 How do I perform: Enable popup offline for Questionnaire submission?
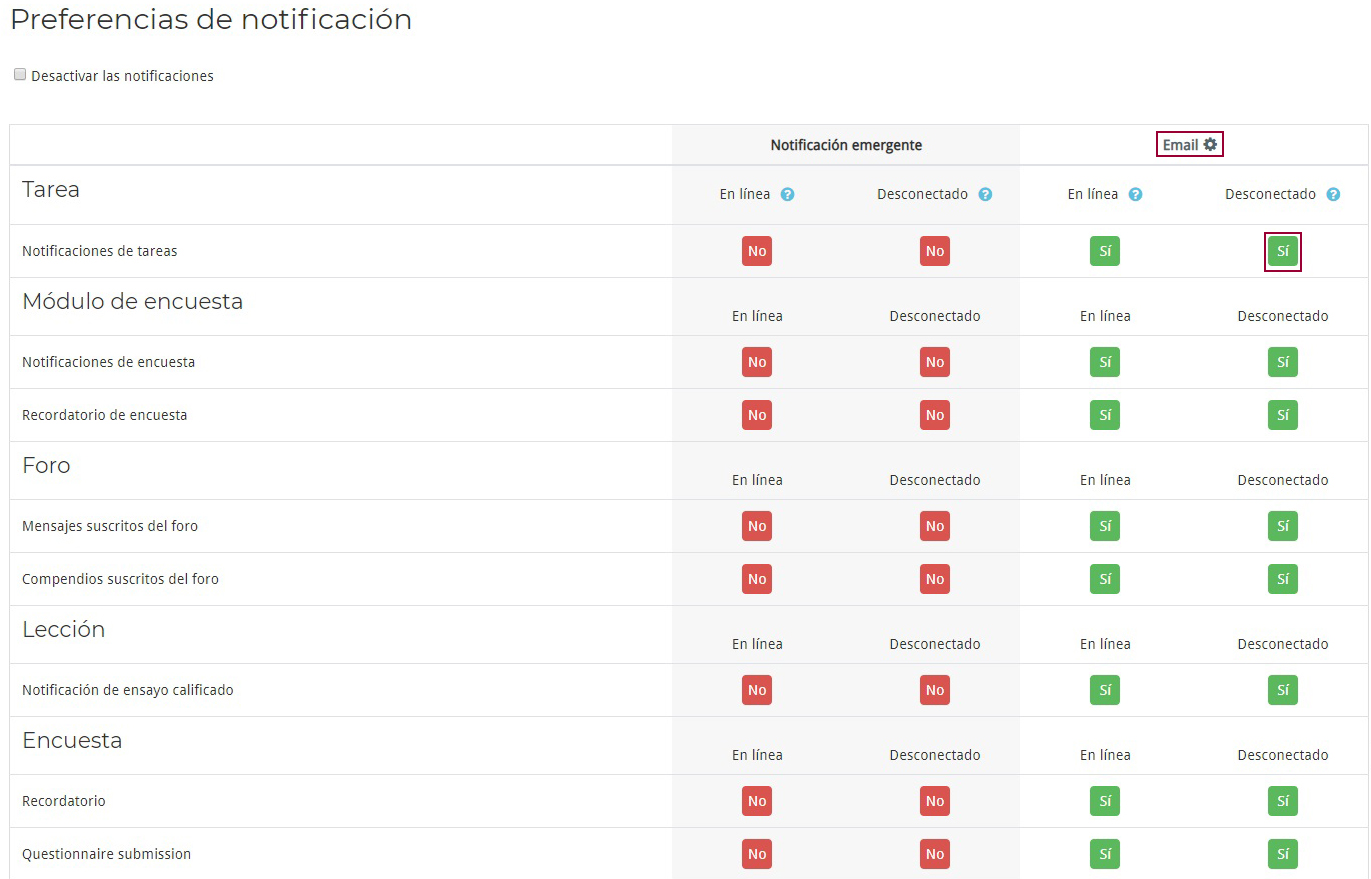click(x=934, y=854)
